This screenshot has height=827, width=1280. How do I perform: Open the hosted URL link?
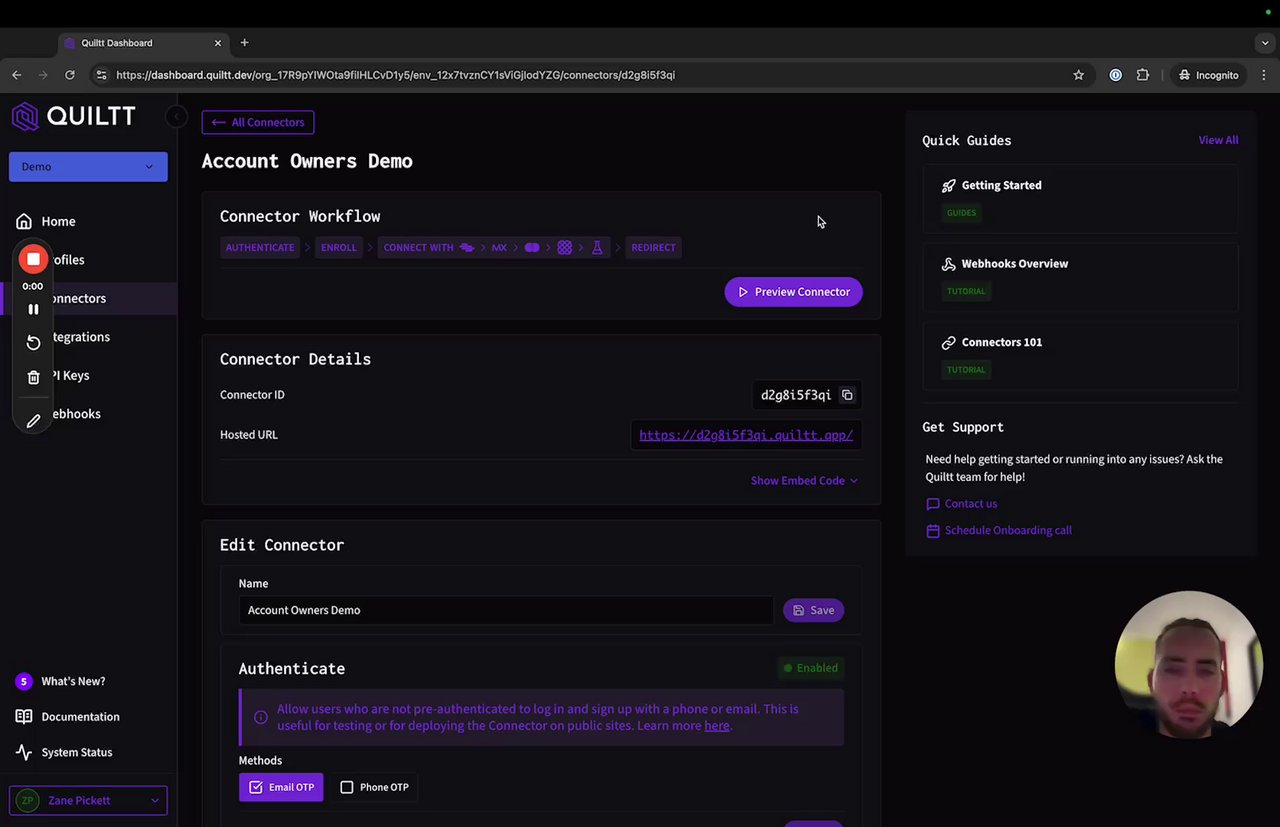pyautogui.click(x=746, y=435)
